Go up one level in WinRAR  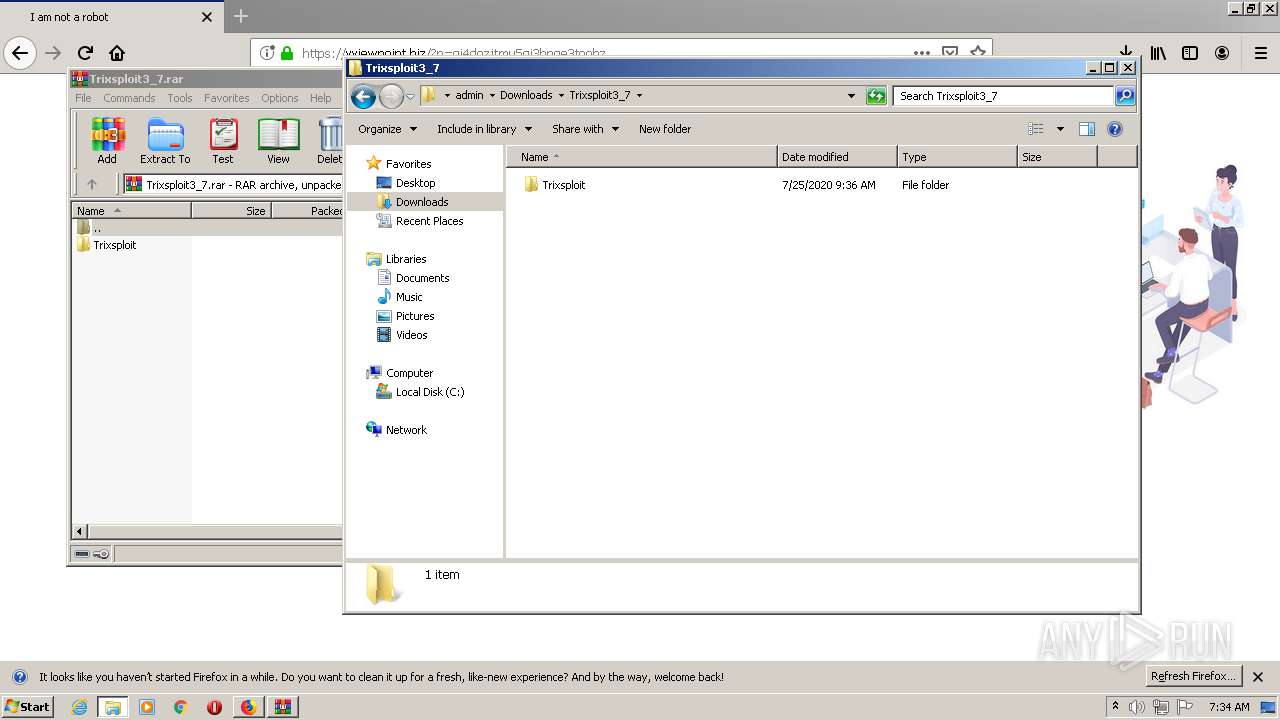92,184
